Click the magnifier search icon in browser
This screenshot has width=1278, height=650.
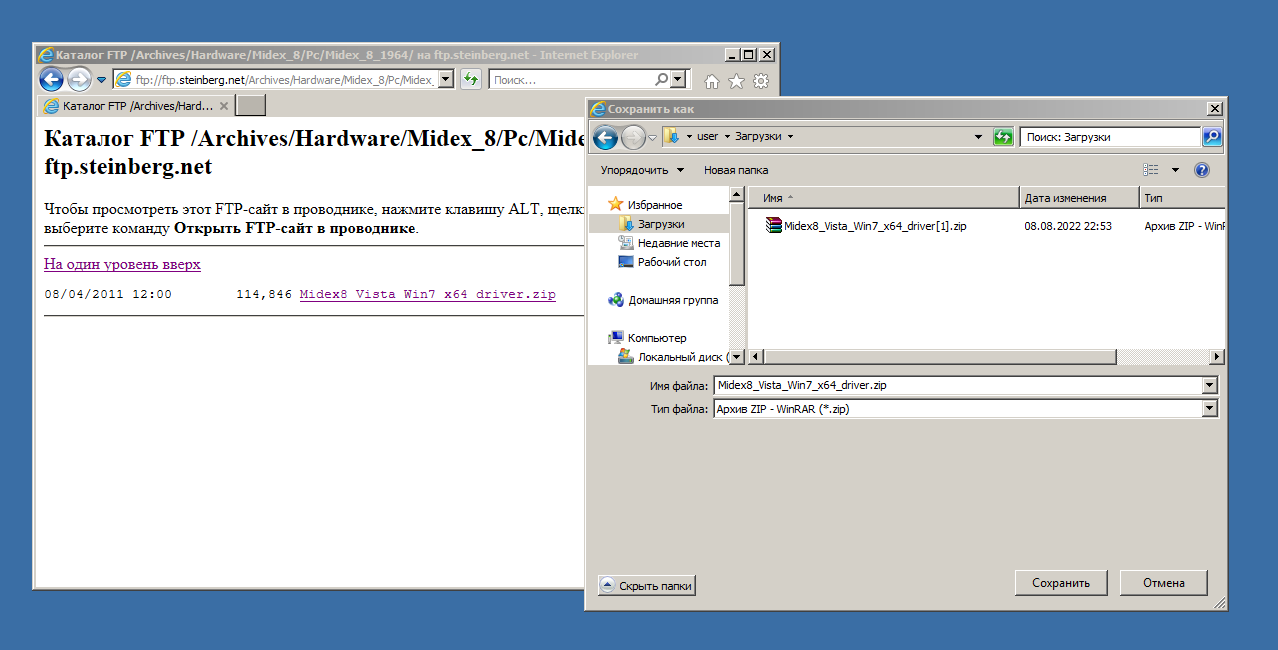pos(662,80)
